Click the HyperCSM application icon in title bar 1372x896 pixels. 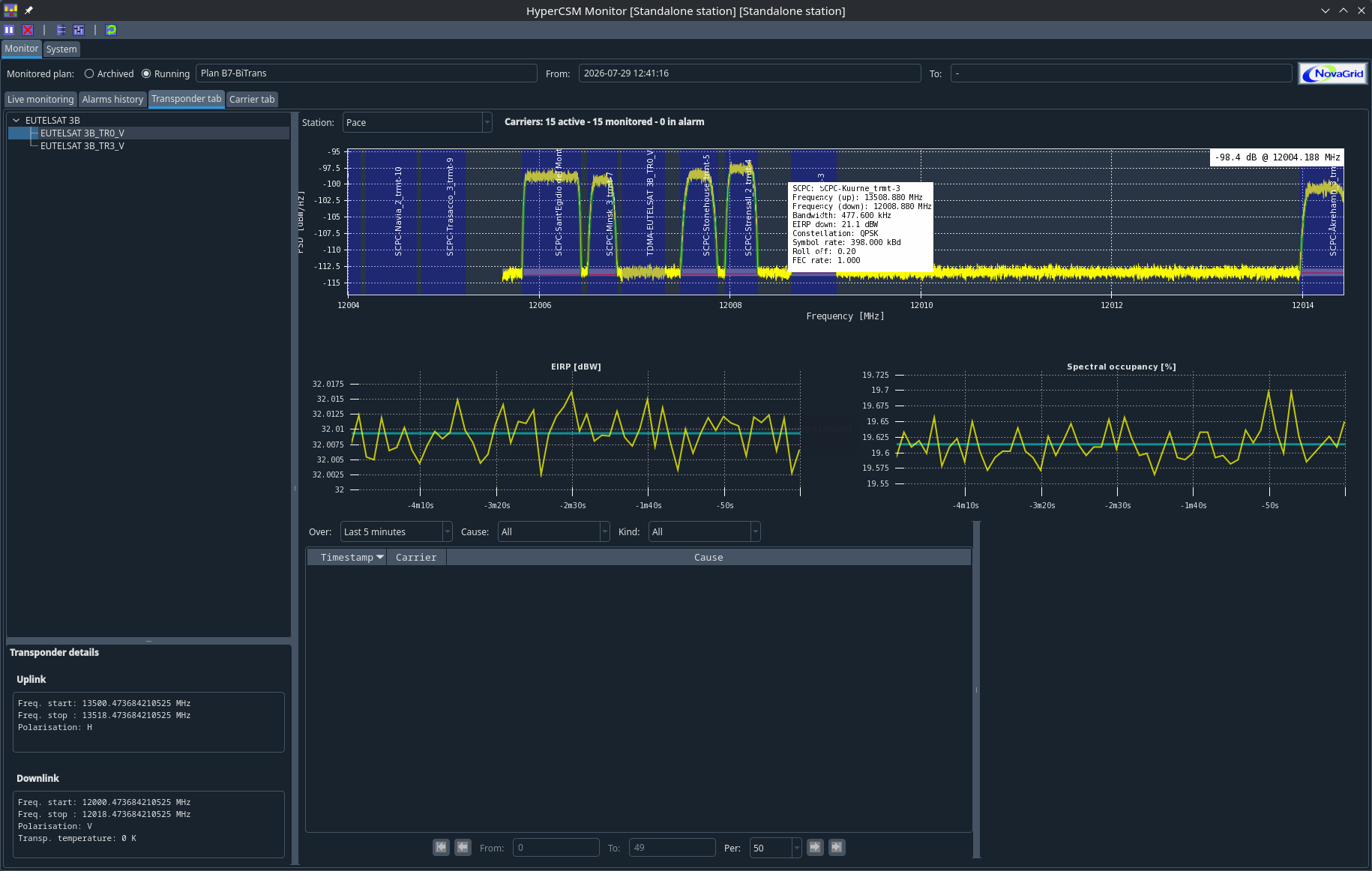tap(10, 10)
